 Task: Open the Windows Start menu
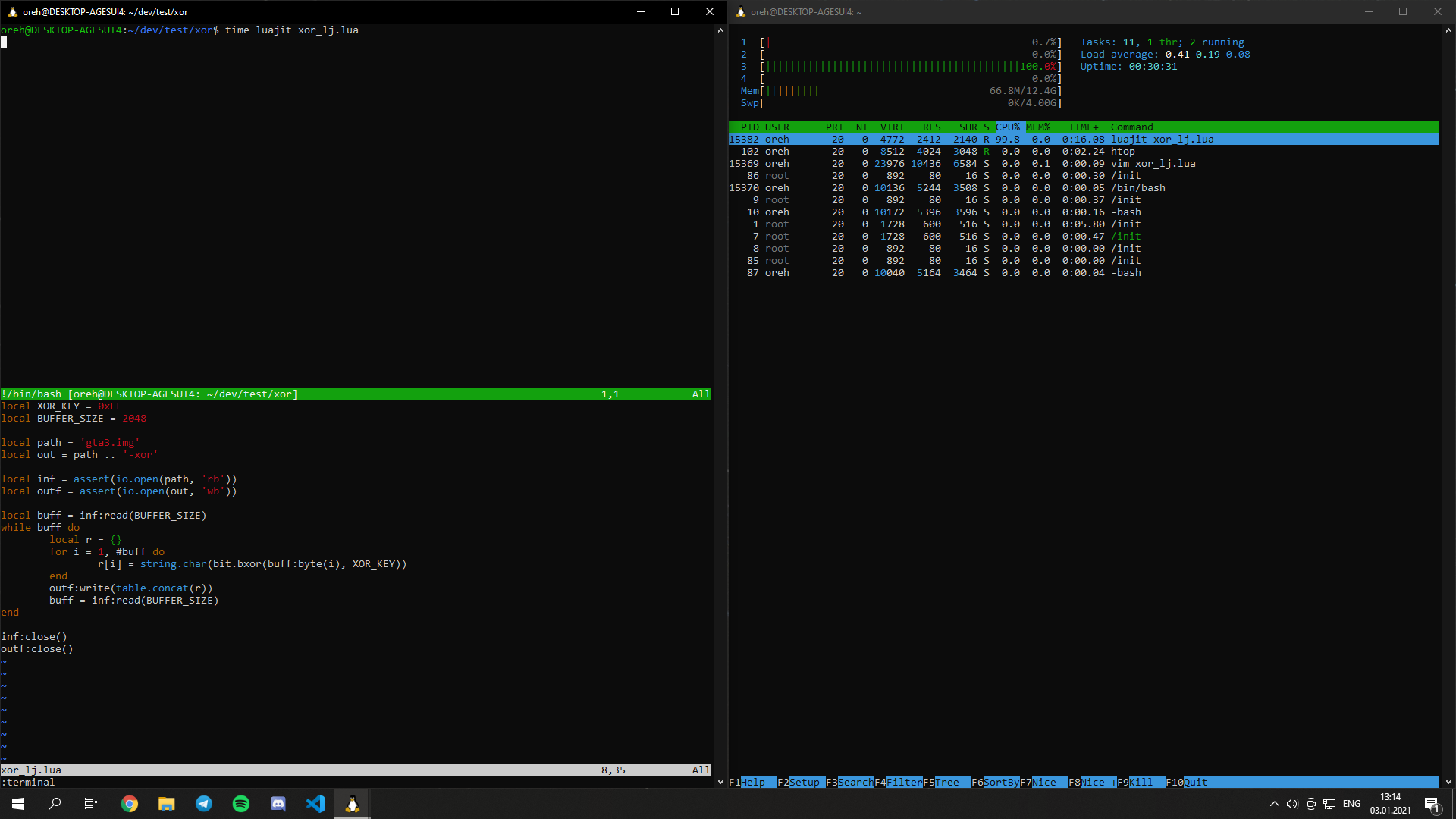[18, 804]
